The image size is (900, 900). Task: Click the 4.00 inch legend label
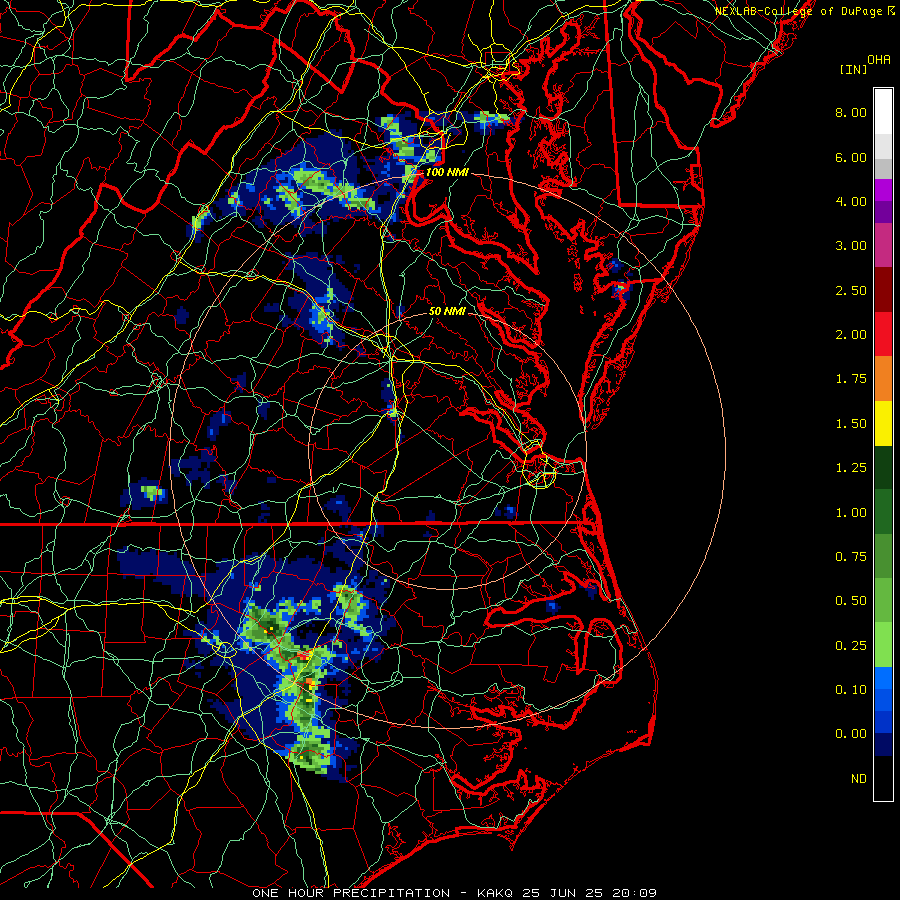tap(851, 201)
